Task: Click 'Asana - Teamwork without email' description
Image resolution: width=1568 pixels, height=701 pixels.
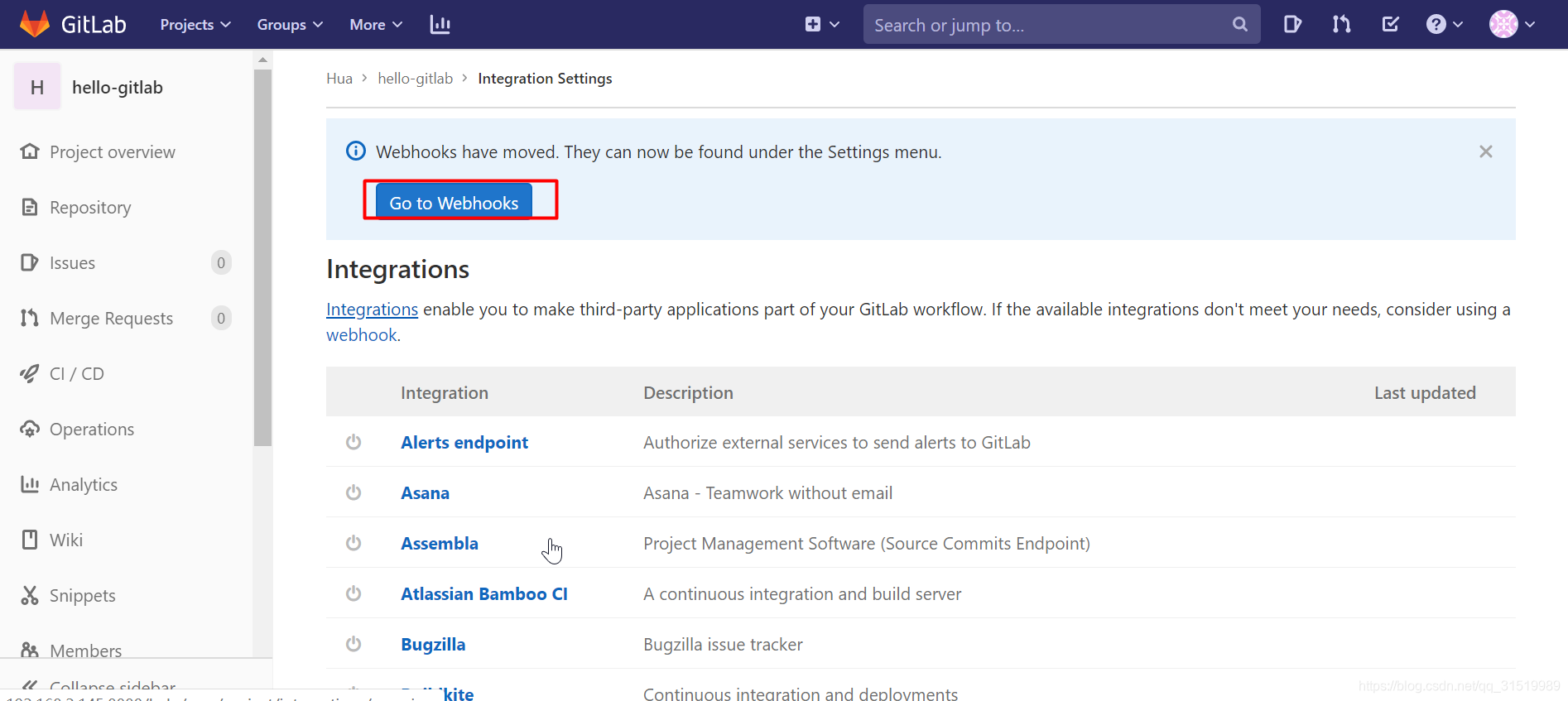Action: coord(767,493)
